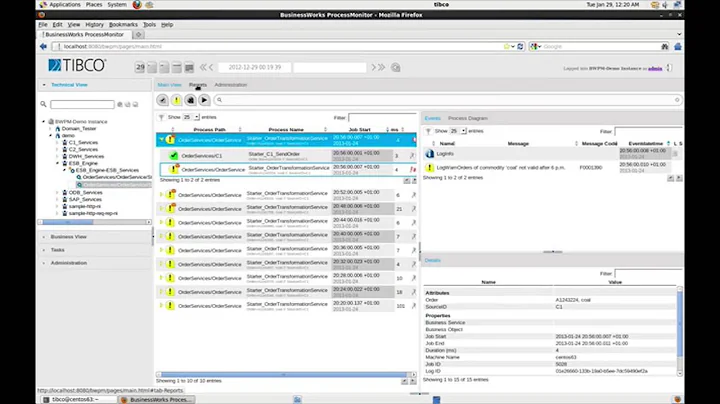720x404 pixels.
Task: Open the tibco@centos63 terminal from the taskbar
Action: (x=78, y=400)
